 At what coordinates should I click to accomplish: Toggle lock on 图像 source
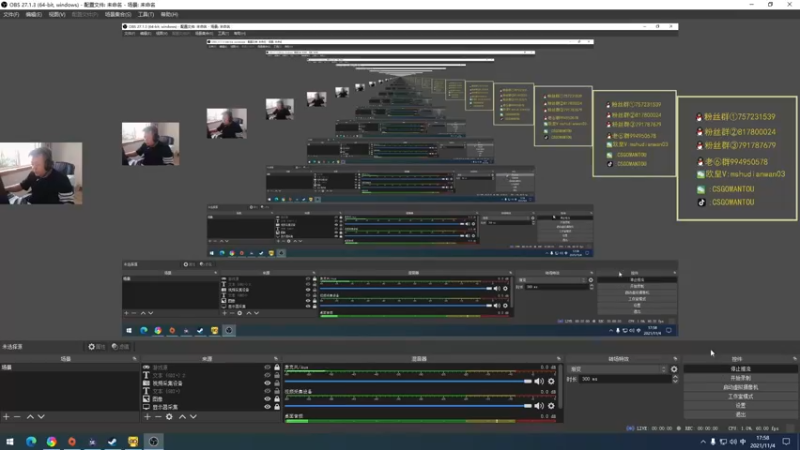(277, 399)
